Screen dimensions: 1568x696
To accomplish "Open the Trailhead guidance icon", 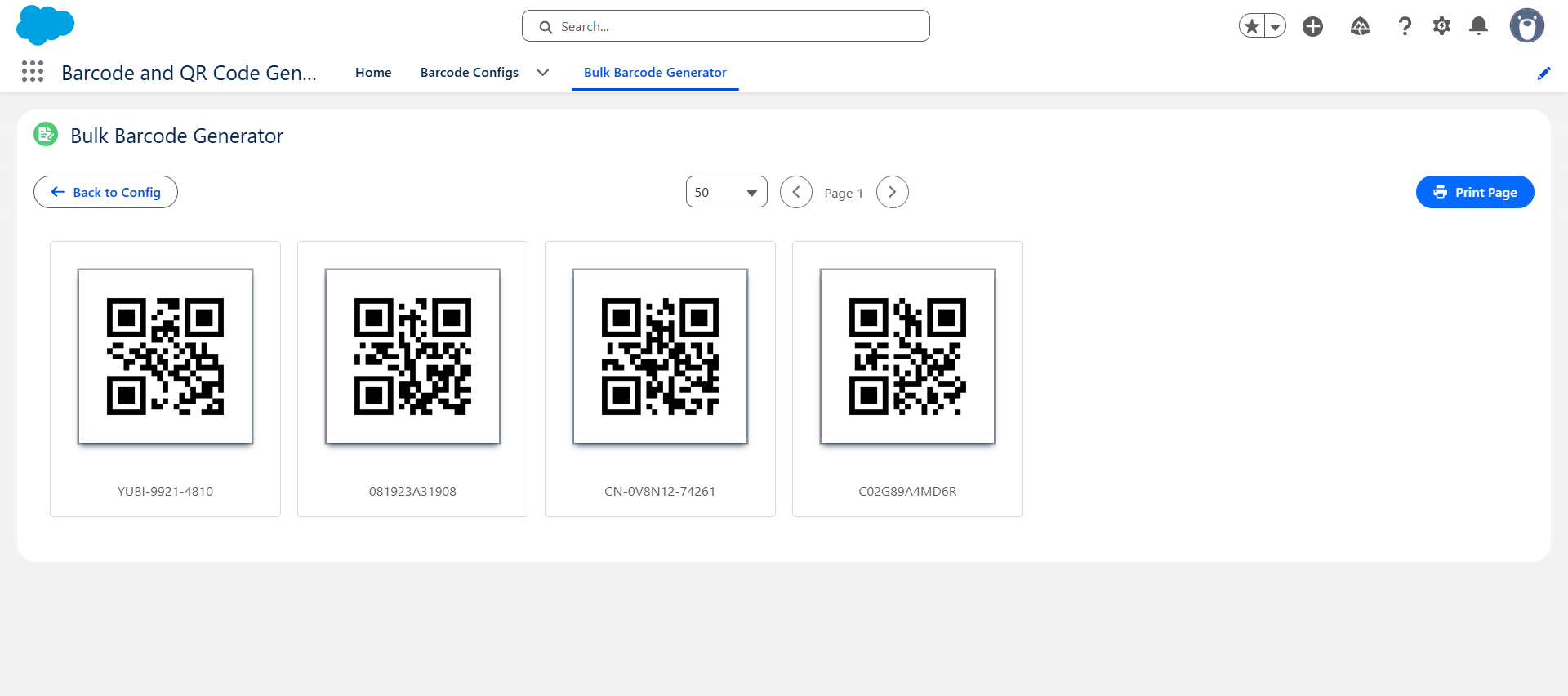I will click(x=1360, y=26).
